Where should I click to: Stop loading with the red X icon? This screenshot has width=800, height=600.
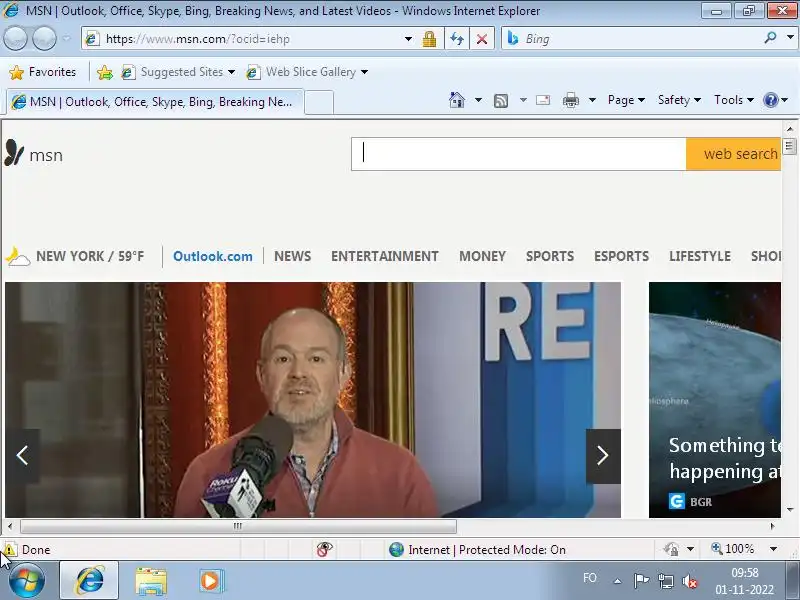pos(481,39)
